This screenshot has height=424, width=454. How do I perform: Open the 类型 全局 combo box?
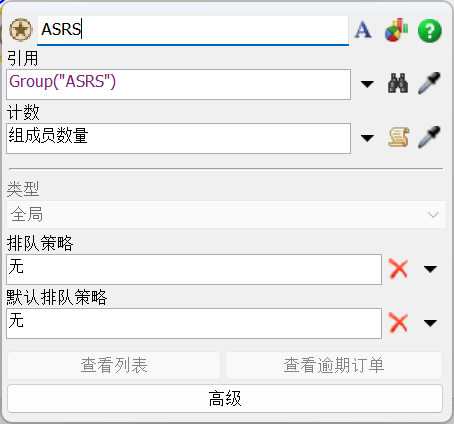click(x=226, y=214)
